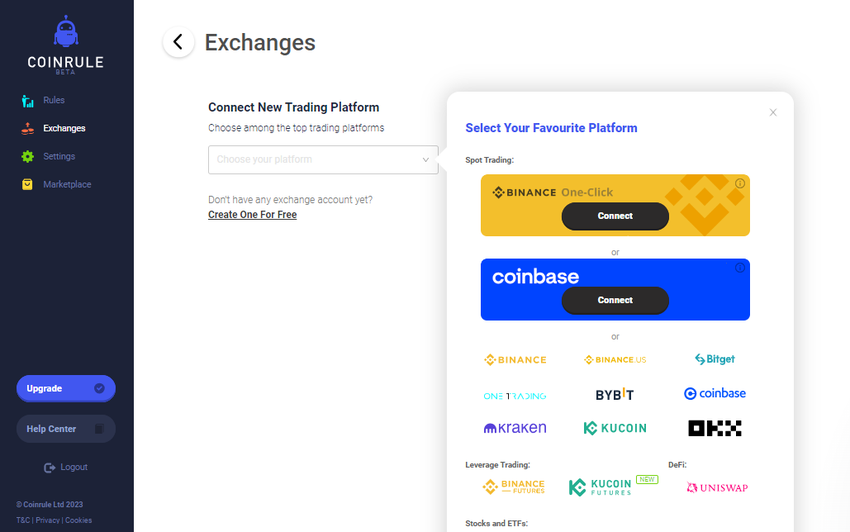Open the Rules menu item
This screenshot has width=850, height=532.
53,101
